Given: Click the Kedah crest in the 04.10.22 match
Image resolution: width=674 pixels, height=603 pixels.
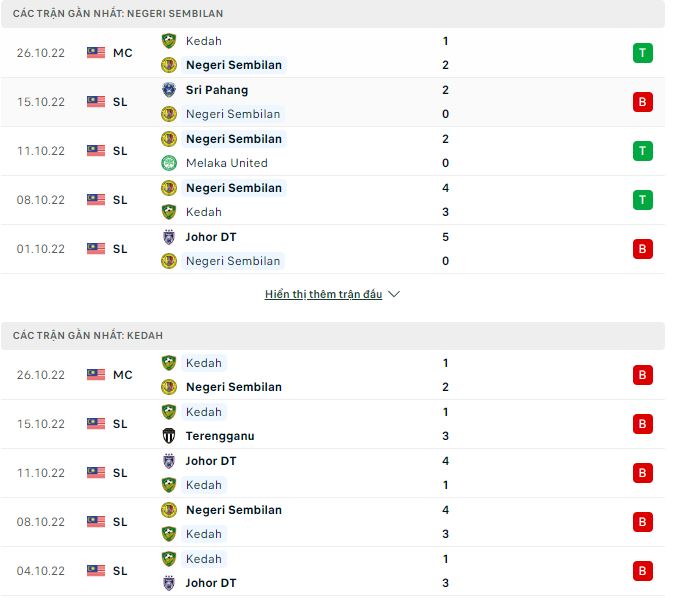Looking at the screenshot, I should coord(169,559).
